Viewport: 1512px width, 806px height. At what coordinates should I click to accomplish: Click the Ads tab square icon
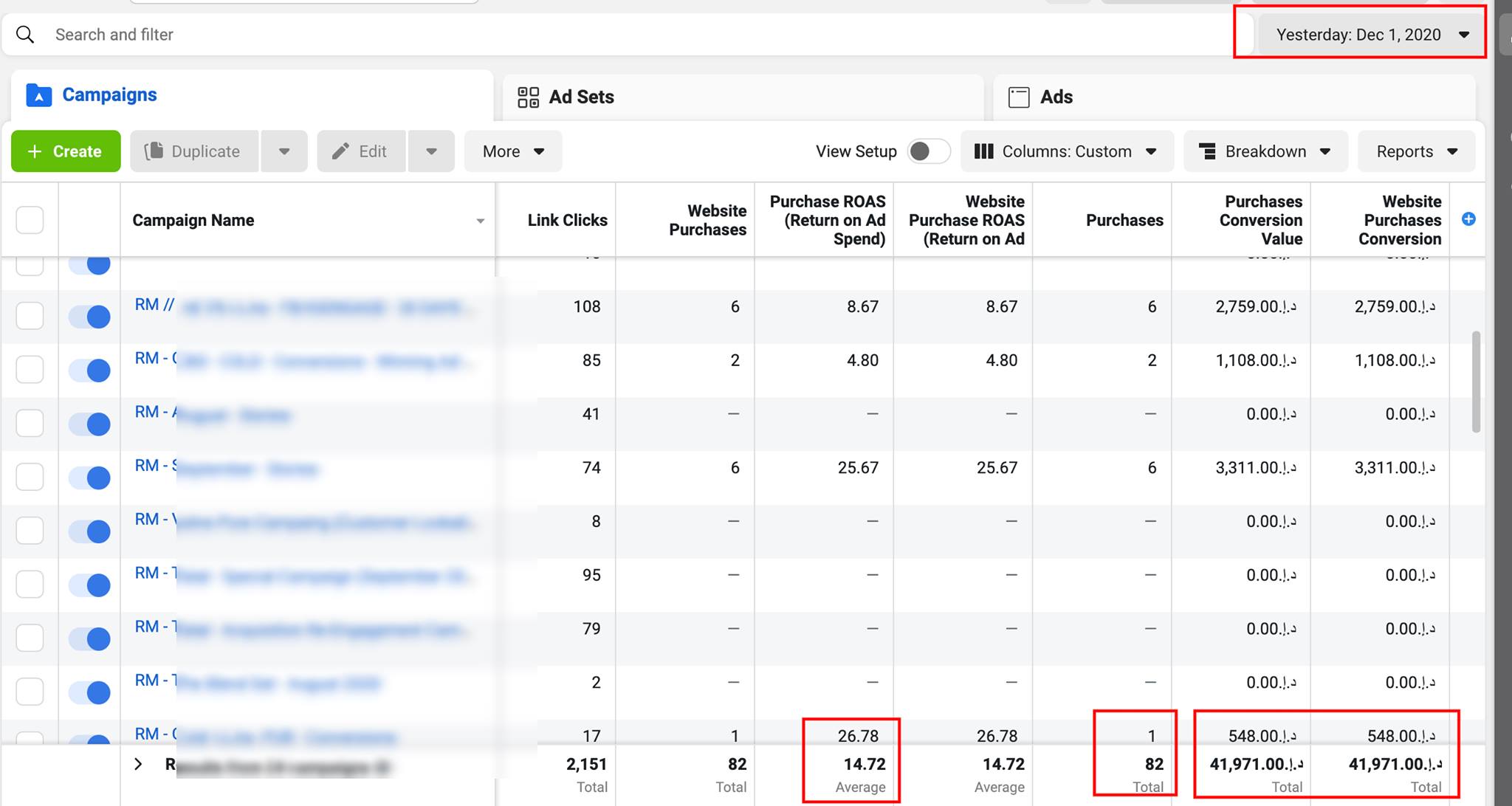pyautogui.click(x=1019, y=97)
